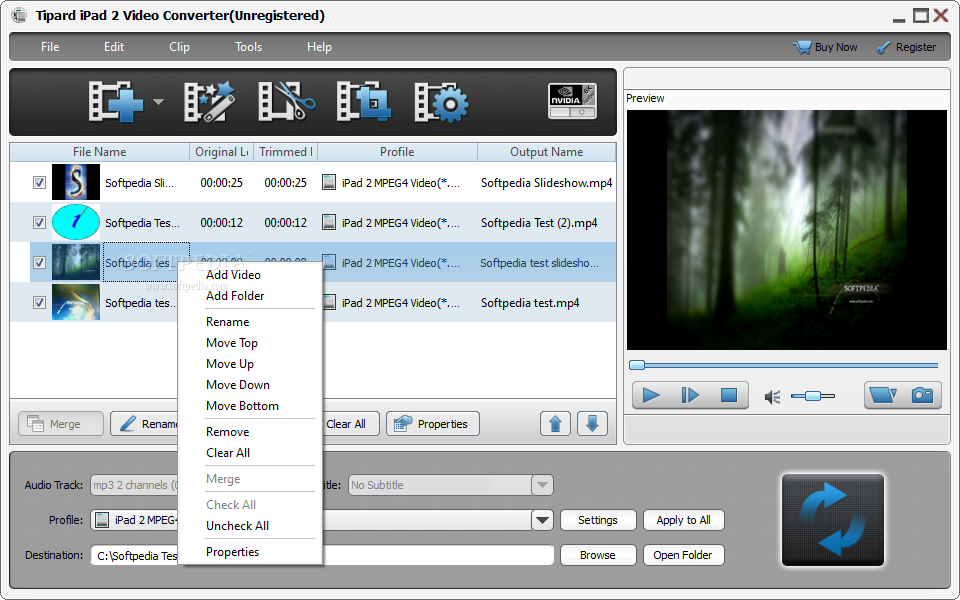
Task: Click the Merge button below the list
Action: pyautogui.click(x=61, y=424)
